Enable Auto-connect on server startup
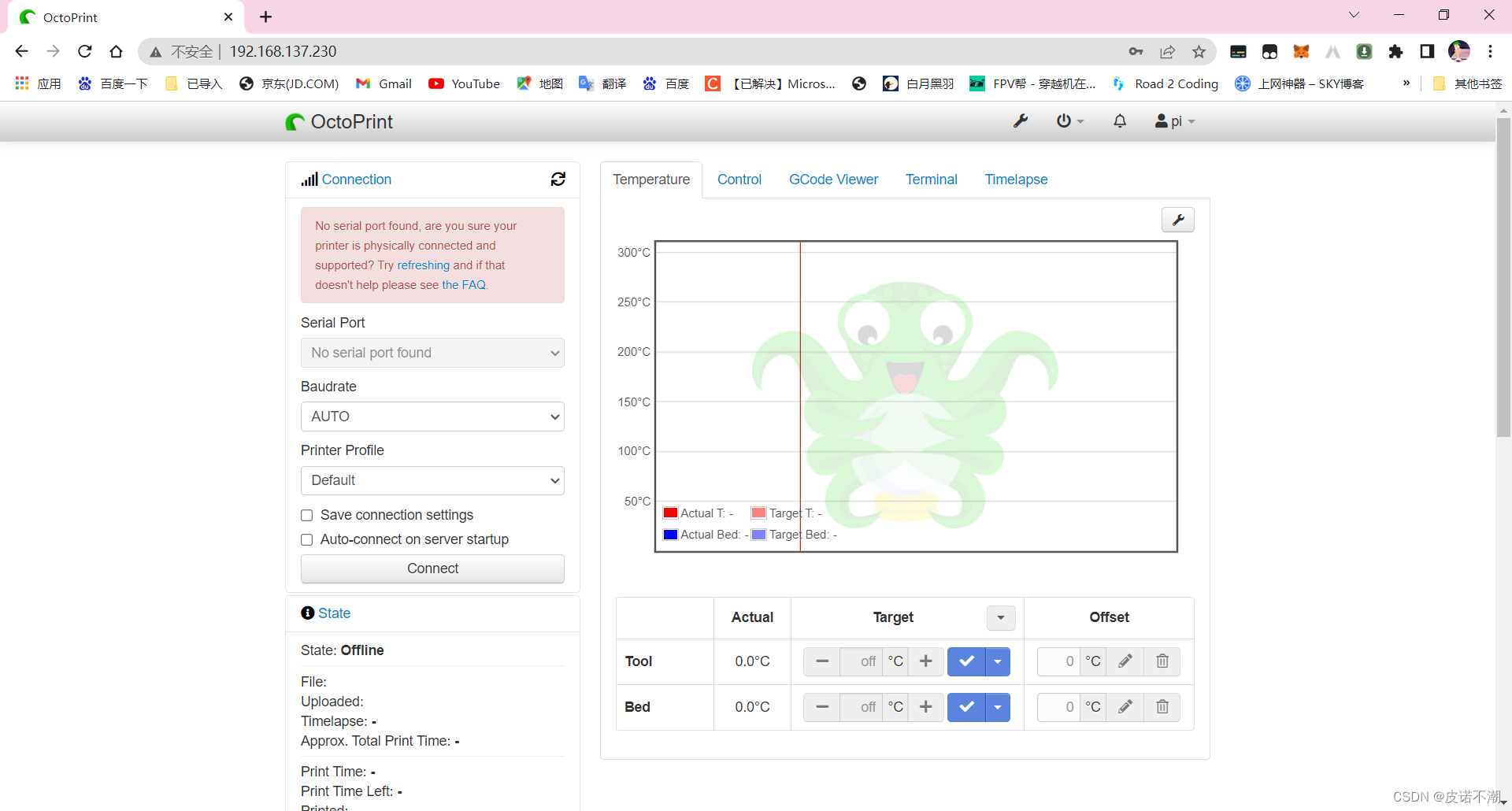The width and height of the screenshot is (1512, 811). [x=307, y=540]
